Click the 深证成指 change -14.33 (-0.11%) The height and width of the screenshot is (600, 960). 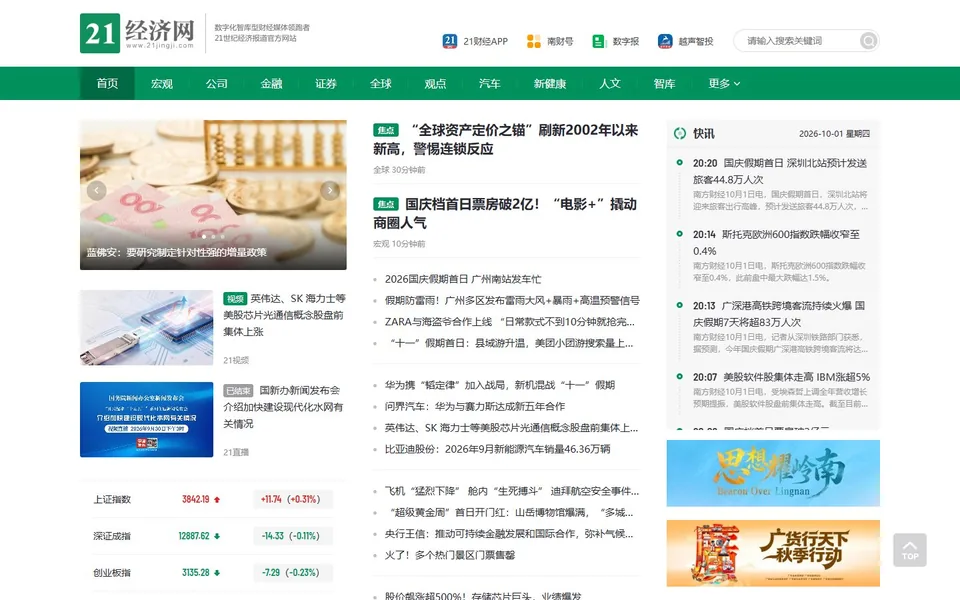tap(291, 536)
